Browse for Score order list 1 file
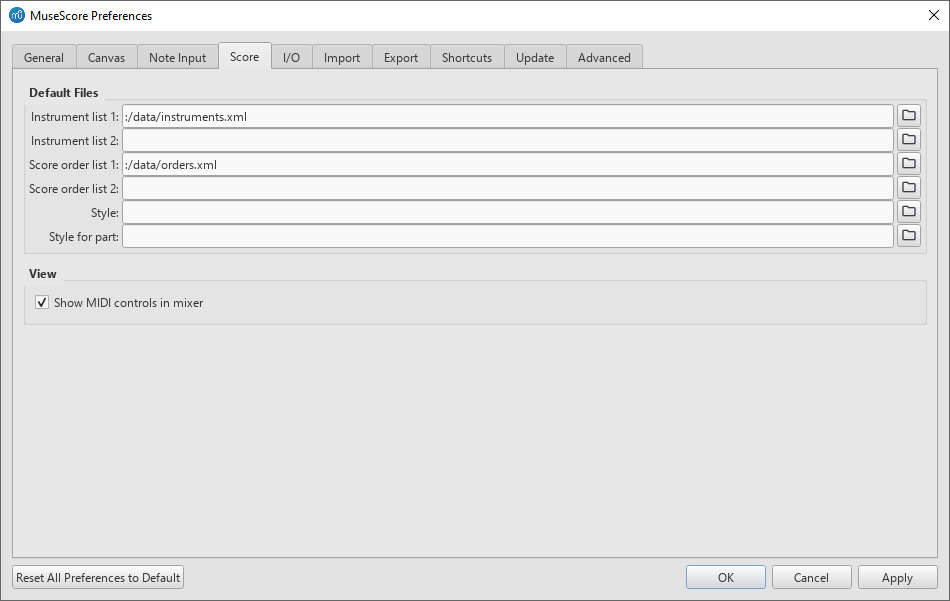 [x=908, y=164]
